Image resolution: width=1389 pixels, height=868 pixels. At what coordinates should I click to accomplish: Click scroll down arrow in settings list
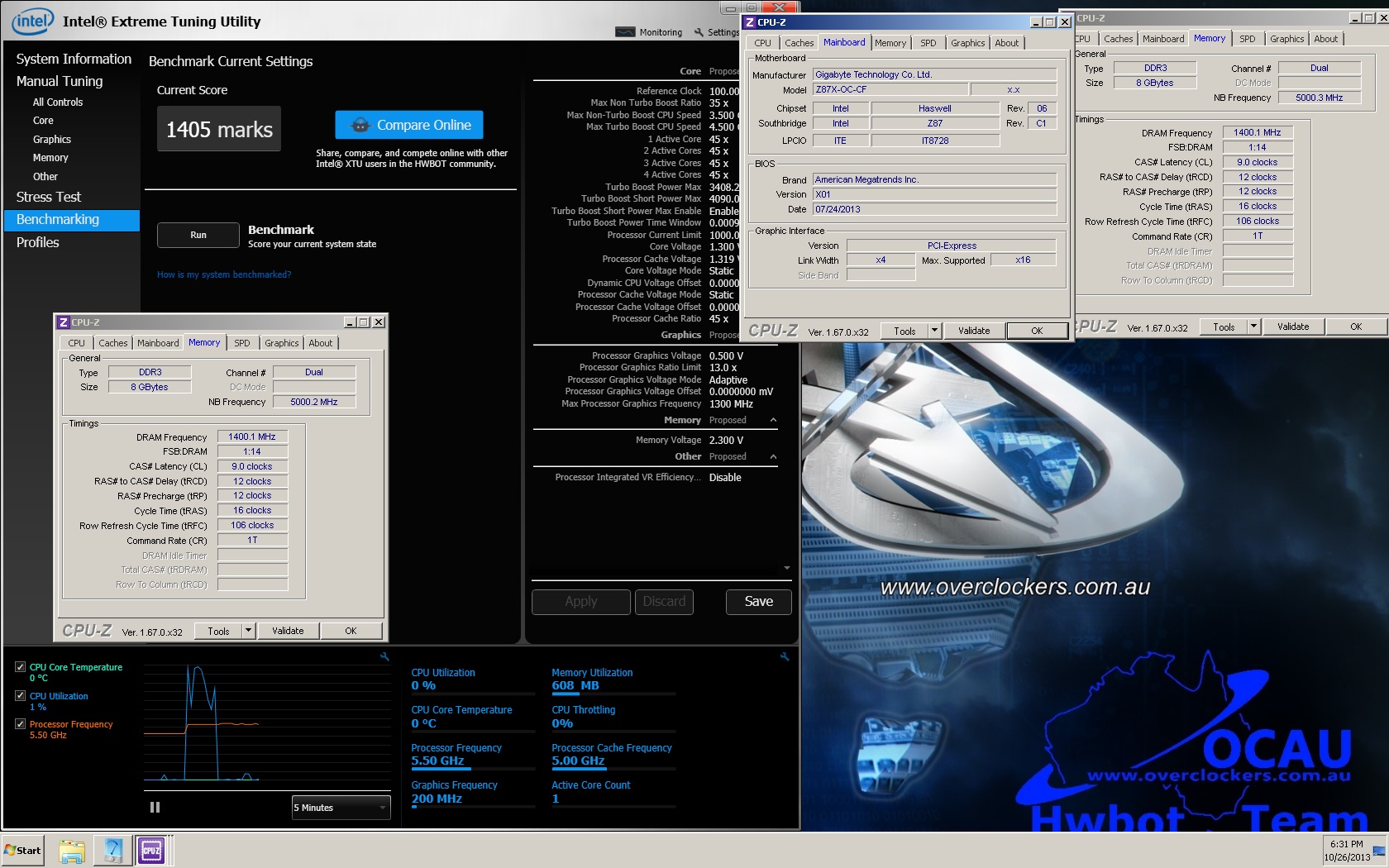(x=786, y=568)
